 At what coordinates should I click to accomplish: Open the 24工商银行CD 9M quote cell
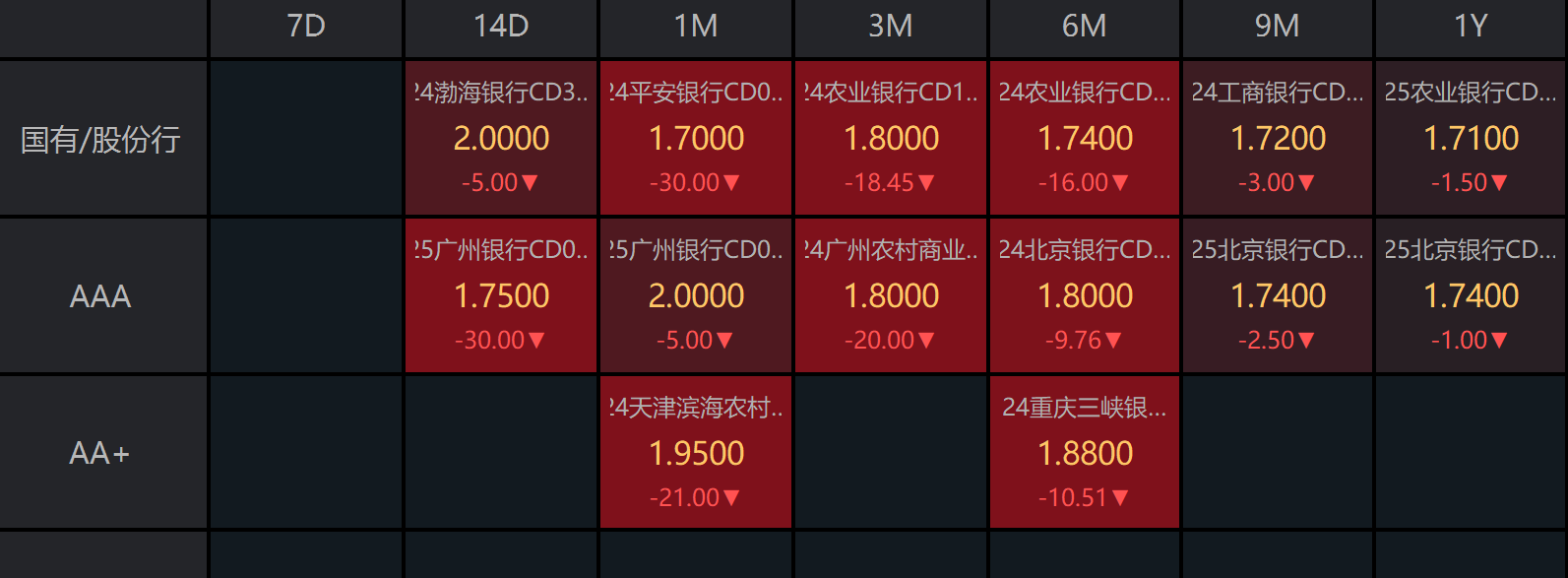coord(1278,138)
